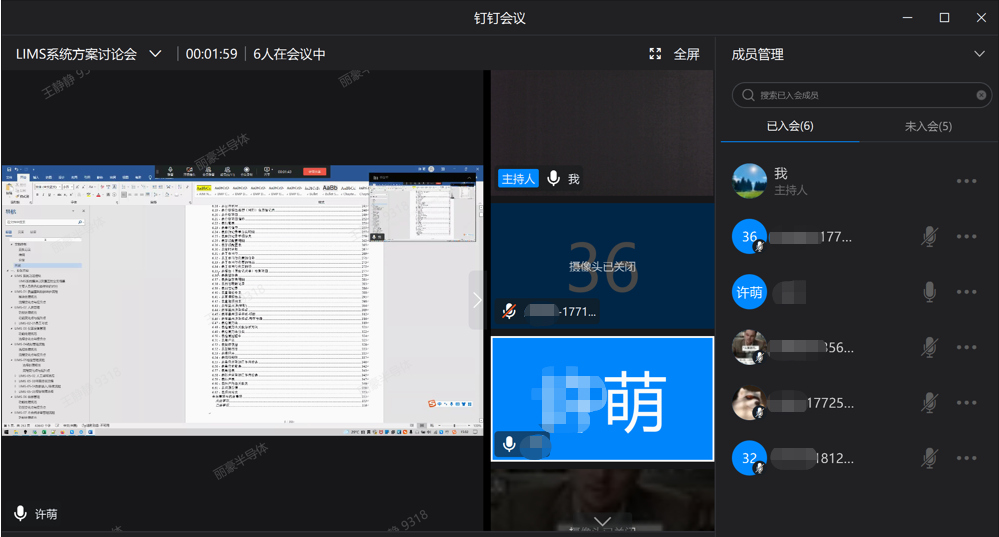Open more options for 许萌 member row
The image size is (999, 537).
point(967,292)
